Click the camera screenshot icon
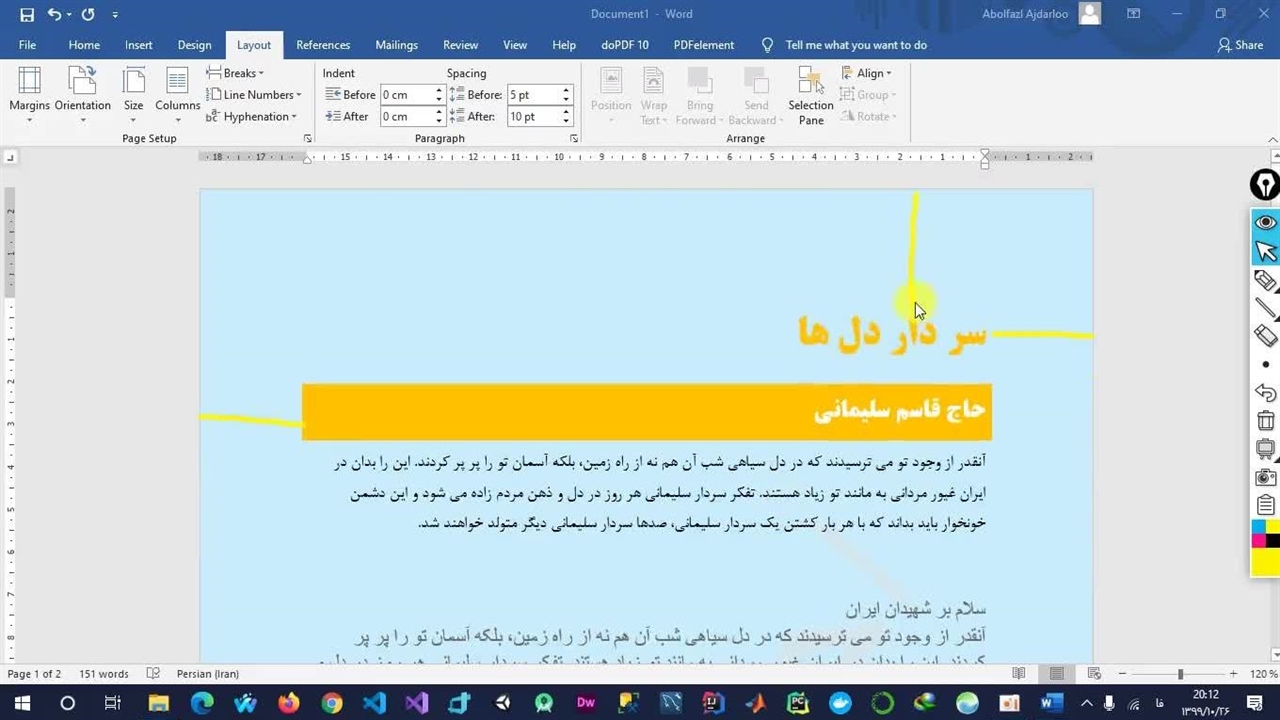 coord(1265,478)
